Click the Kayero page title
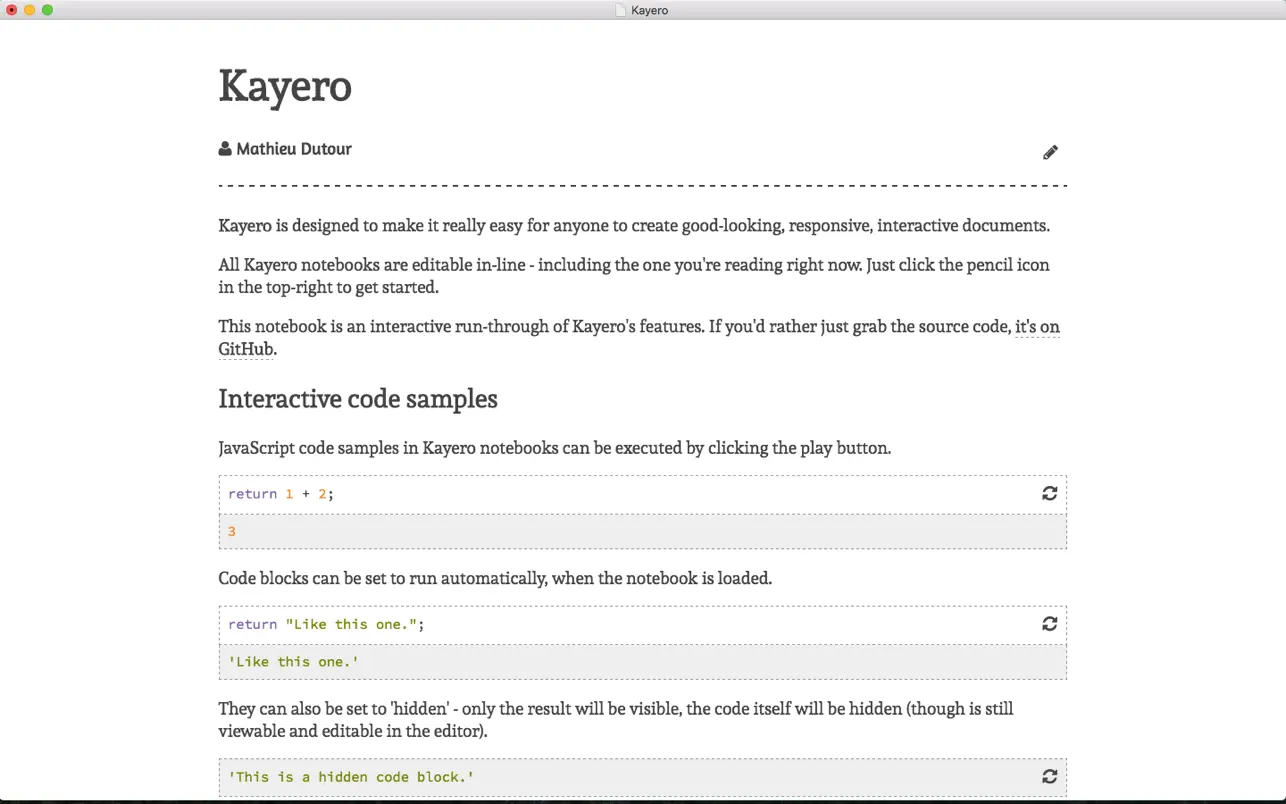The image size is (1286, 804). [x=285, y=87]
